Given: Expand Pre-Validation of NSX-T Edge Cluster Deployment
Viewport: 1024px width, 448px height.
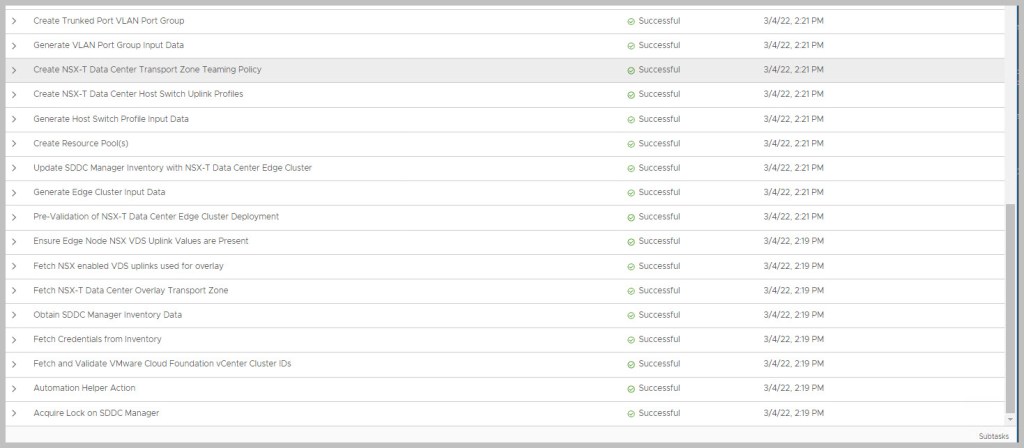Looking at the screenshot, I should [x=14, y=217].
